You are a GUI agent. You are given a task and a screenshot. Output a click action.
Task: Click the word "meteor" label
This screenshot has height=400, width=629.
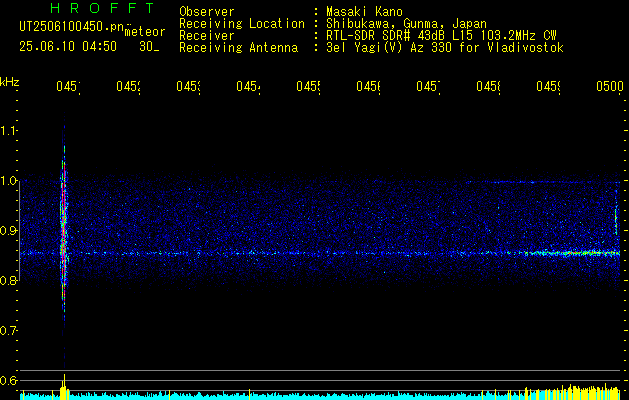point(145,32)
